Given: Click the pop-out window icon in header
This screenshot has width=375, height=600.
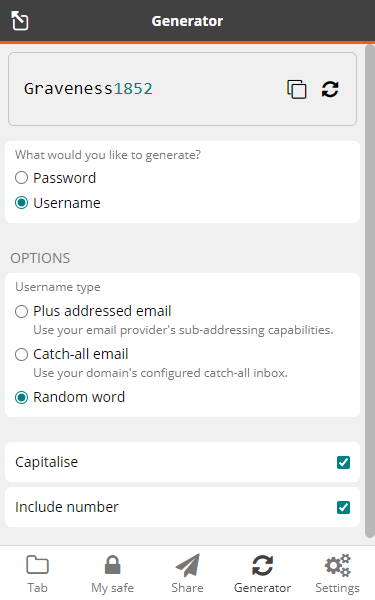Looking at the screenshot, I should (x=20, y=20).
